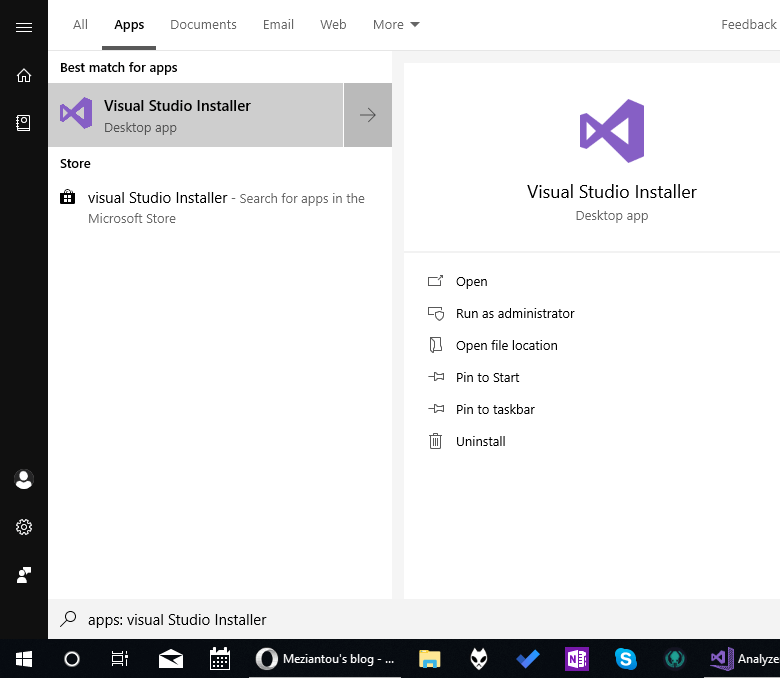Open the fox-head app on taskbar
The height and width of the screenshot is (678, 780).
click(479, 659)
